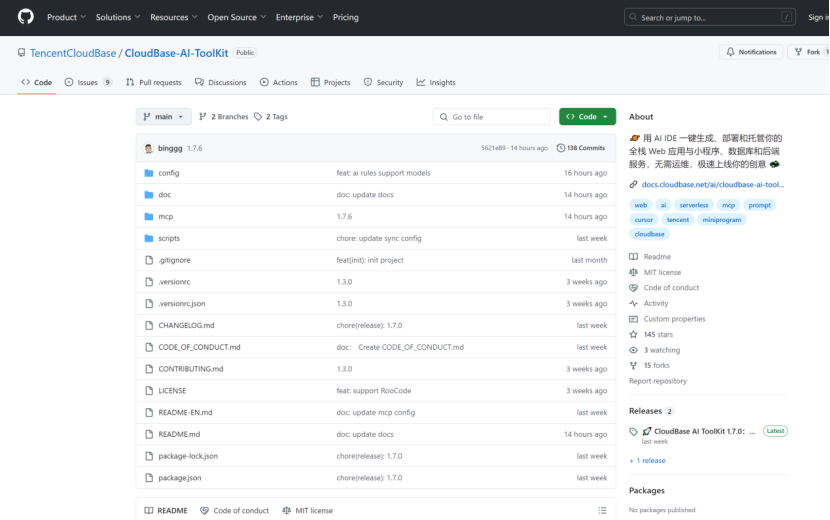Open binggg's profile avatar
Screen dimensions: 830x520
149,148
